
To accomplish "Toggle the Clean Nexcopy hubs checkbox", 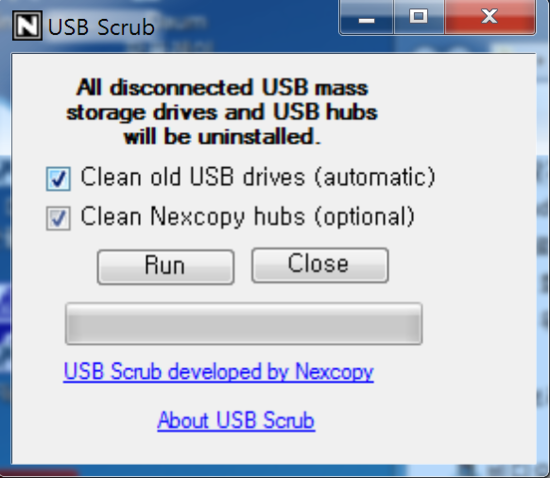I will click(x=58, y=218).
